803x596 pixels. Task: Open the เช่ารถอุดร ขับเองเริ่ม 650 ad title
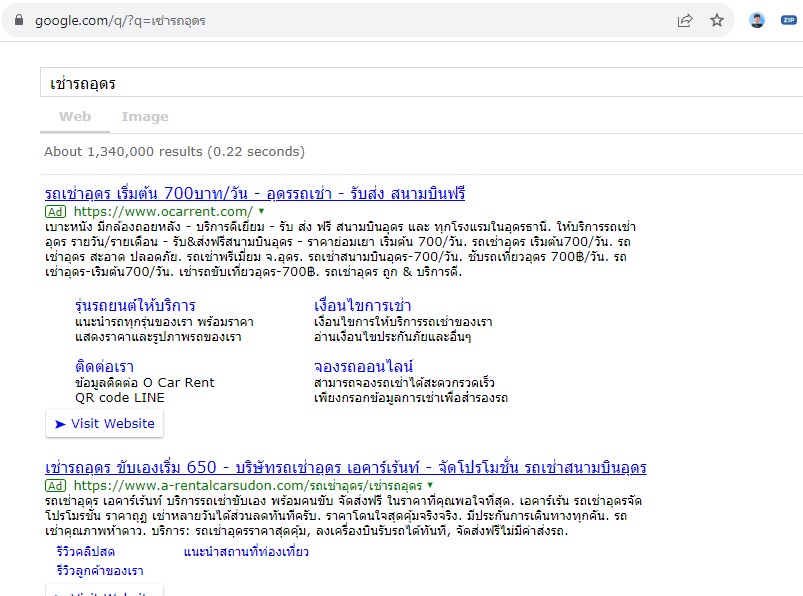click(x=346, y=467)
